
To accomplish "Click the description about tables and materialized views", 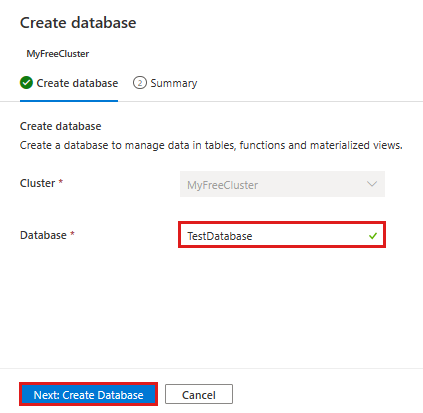I will pyautogui.click(x=211, y=145).
